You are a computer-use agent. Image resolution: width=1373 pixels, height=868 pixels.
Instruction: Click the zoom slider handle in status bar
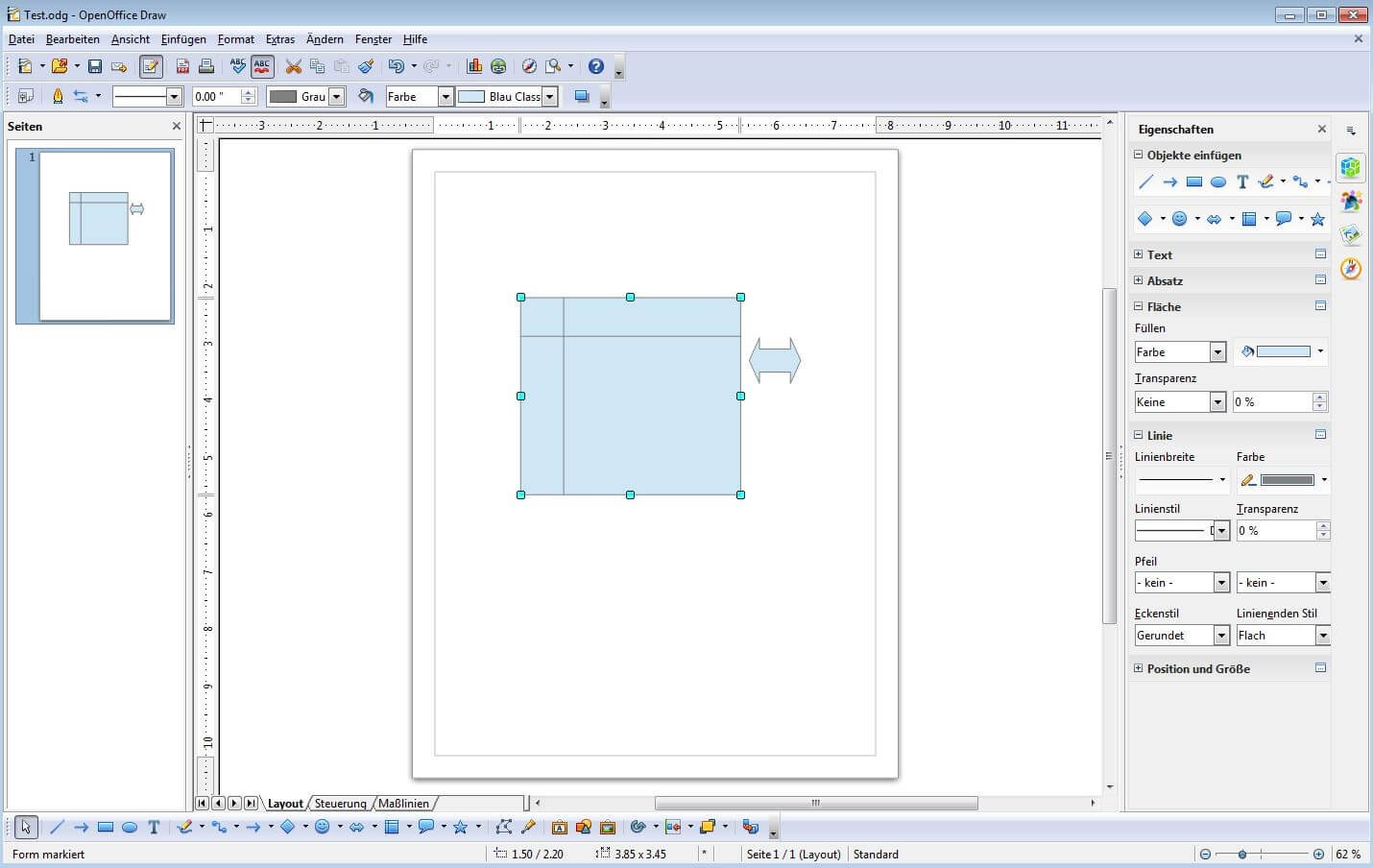(1242, 854)
